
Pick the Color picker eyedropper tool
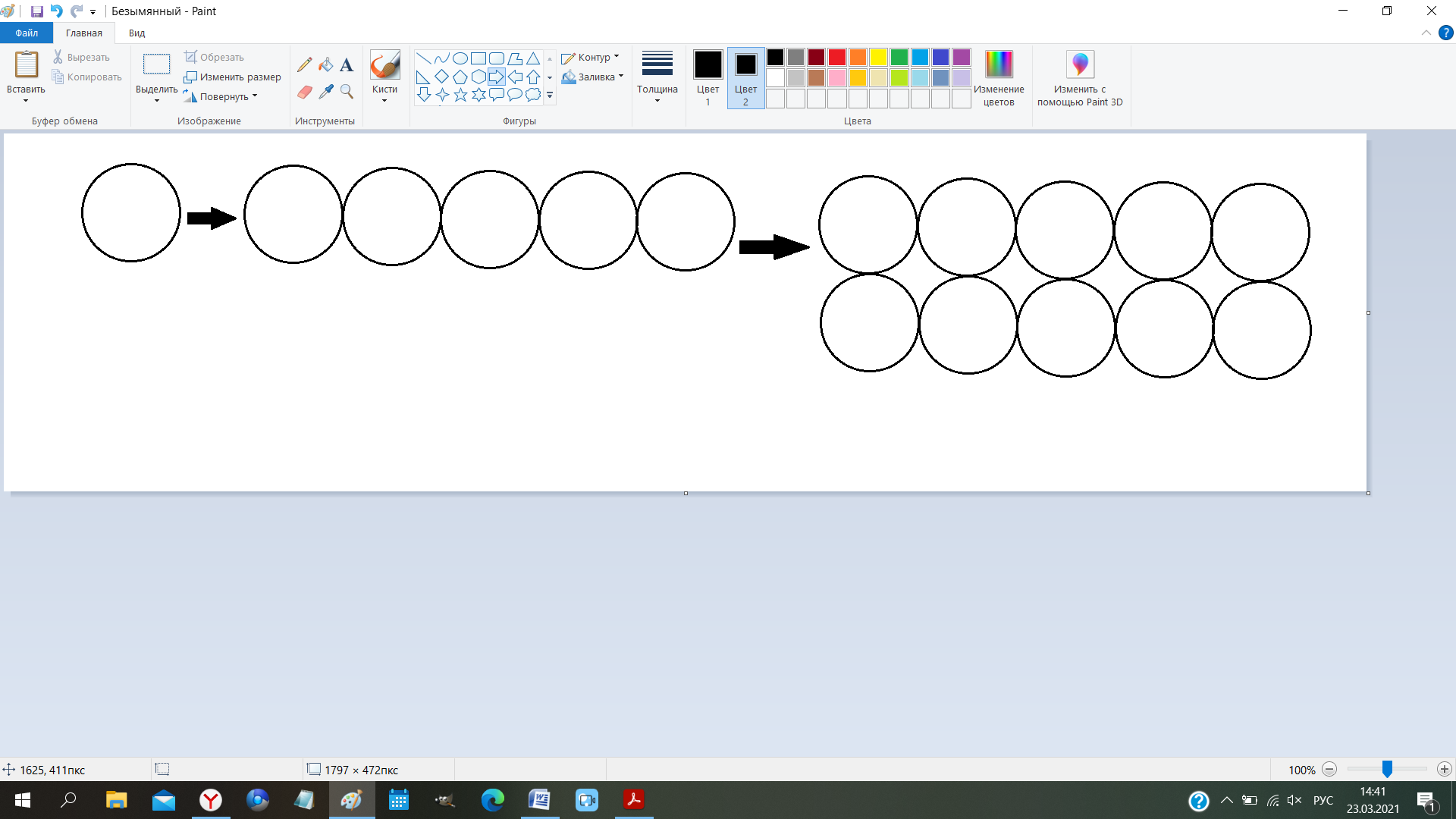pyautogui.click(x=325, y=92)
